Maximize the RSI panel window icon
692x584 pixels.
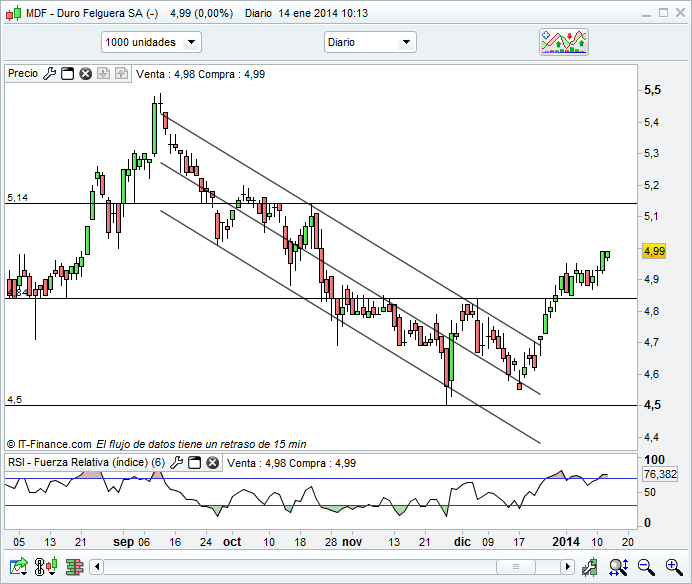195,463
